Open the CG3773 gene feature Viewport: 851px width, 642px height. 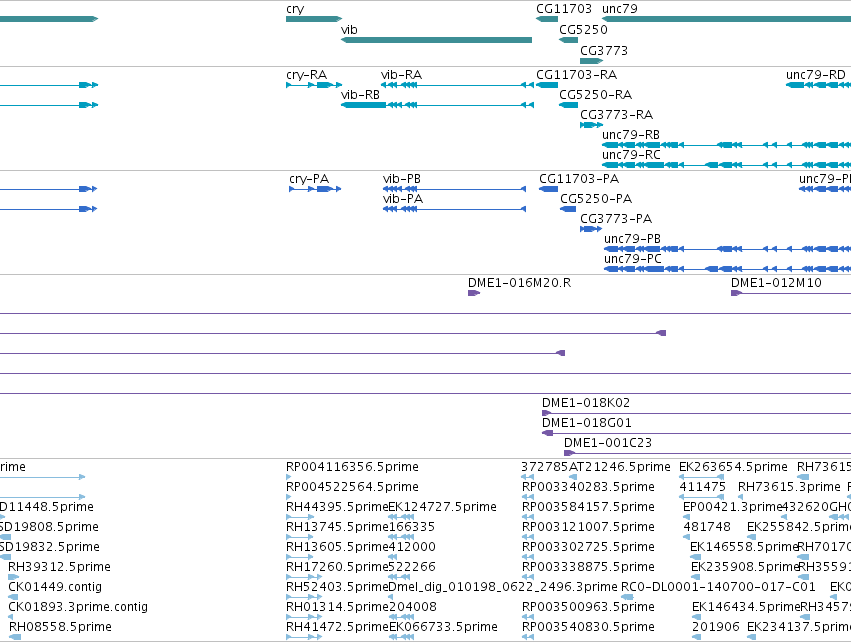coord(591,61)
